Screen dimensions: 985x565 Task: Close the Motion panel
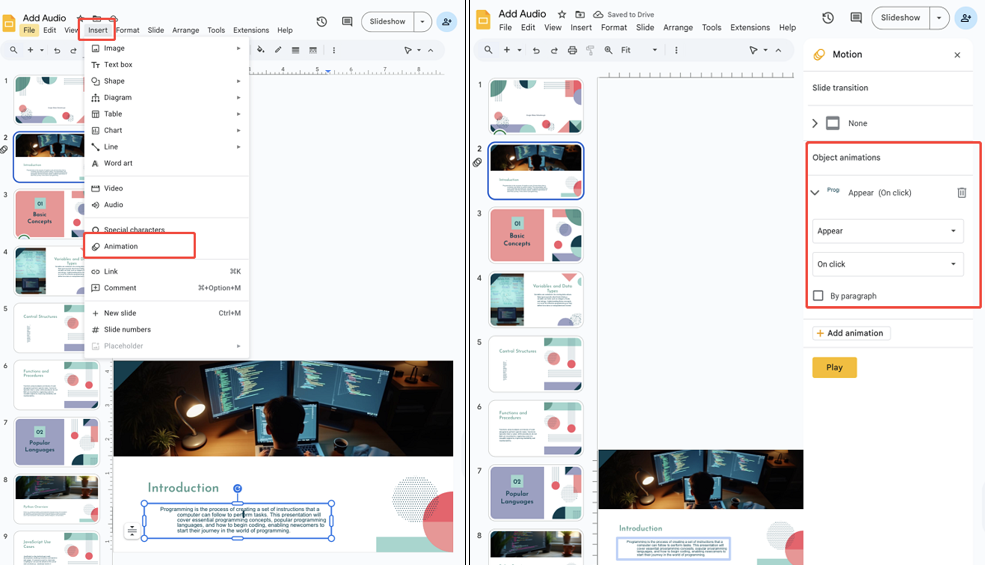tap(957, 55)
